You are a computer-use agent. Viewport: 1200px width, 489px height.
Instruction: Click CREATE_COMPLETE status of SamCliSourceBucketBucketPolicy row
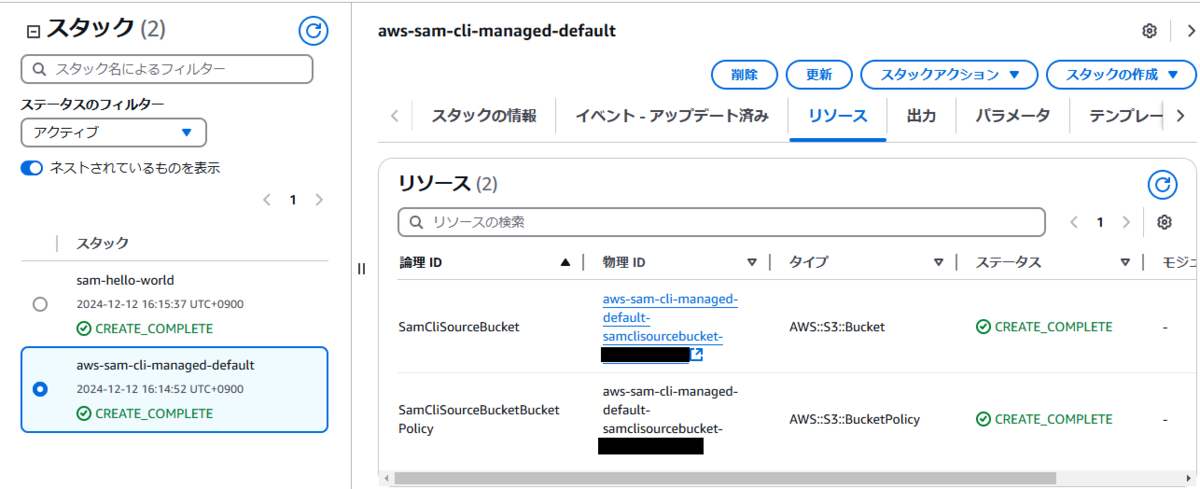[x=1044, y=419]
